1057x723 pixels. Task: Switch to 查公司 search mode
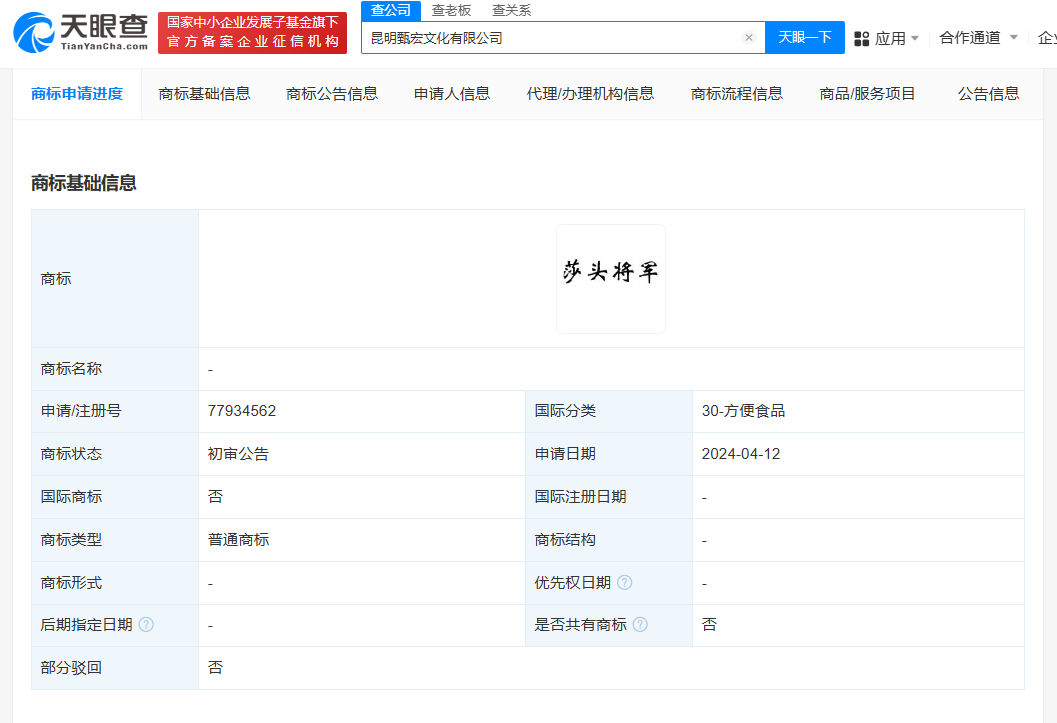click(x=391, y=10)
